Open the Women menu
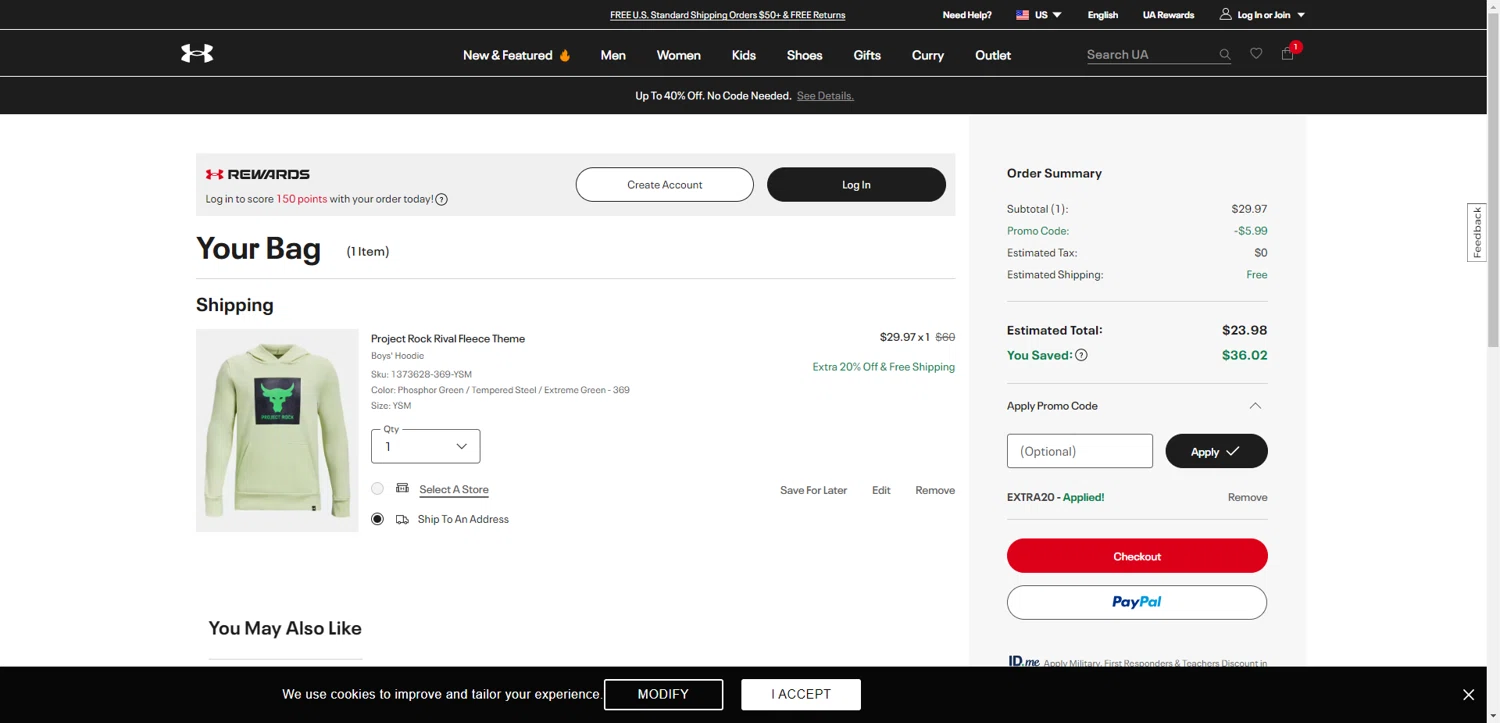The width and height of the screenshot is (1500, 723). pyautogui.click(x=678, y=55)
